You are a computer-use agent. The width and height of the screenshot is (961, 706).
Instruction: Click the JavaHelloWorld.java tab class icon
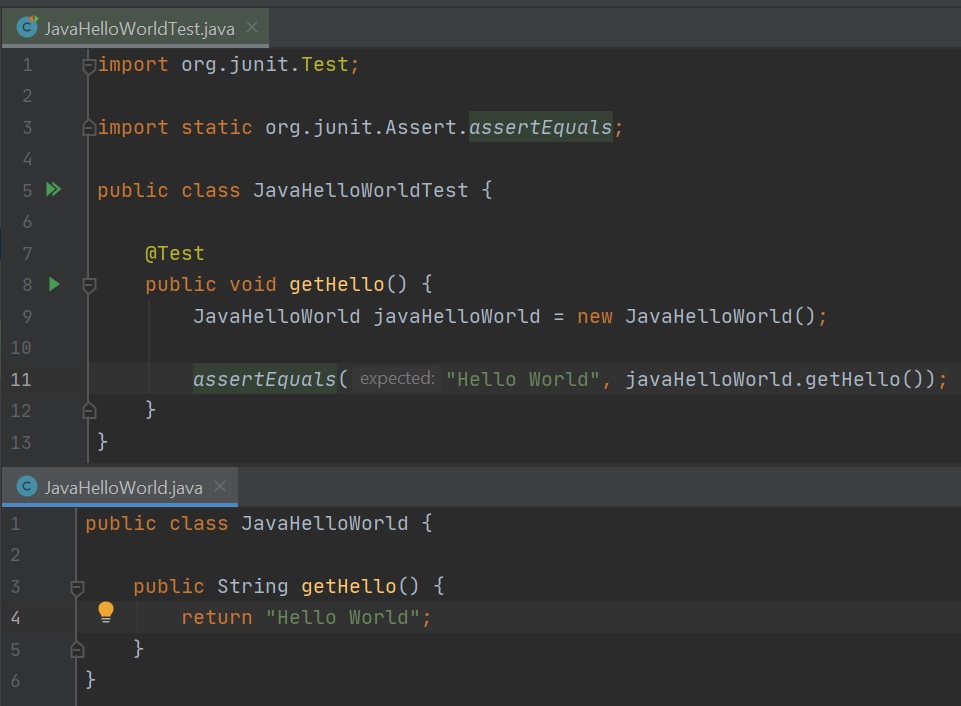tap(27, 487)
